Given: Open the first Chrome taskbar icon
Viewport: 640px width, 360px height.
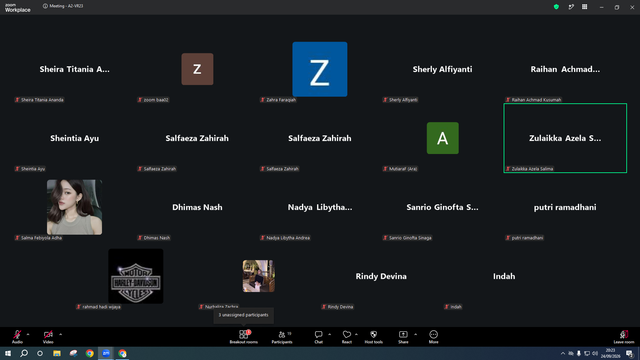Looking at the screenshot, I should [90, 353].
